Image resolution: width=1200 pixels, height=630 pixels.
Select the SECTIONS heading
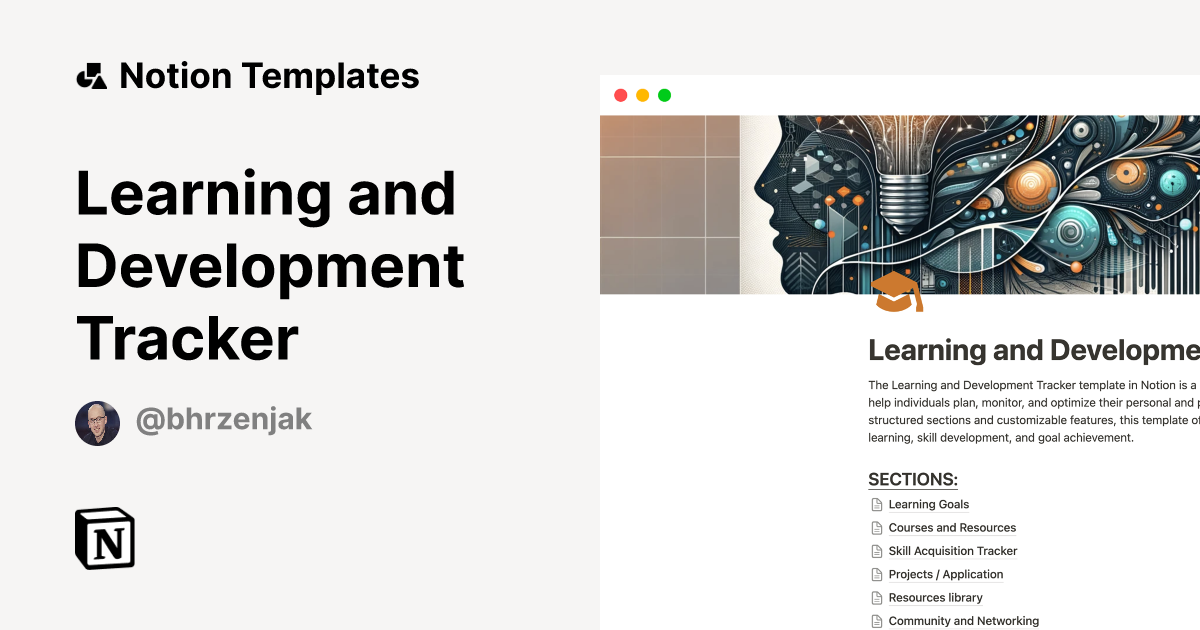(912, 479)
